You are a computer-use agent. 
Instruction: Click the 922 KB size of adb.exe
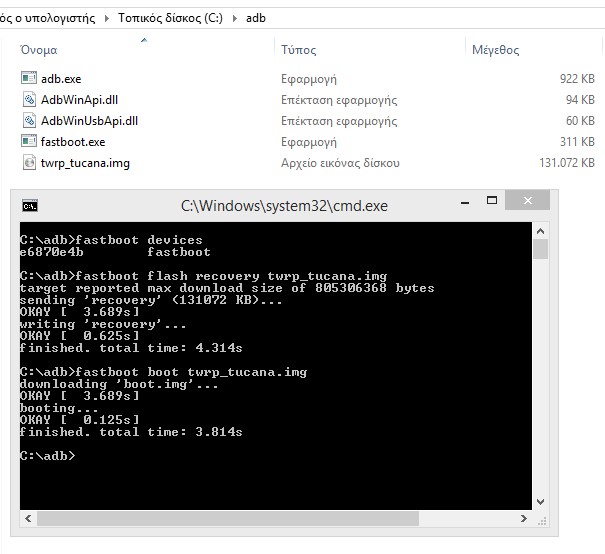click(x=577, y=79)
